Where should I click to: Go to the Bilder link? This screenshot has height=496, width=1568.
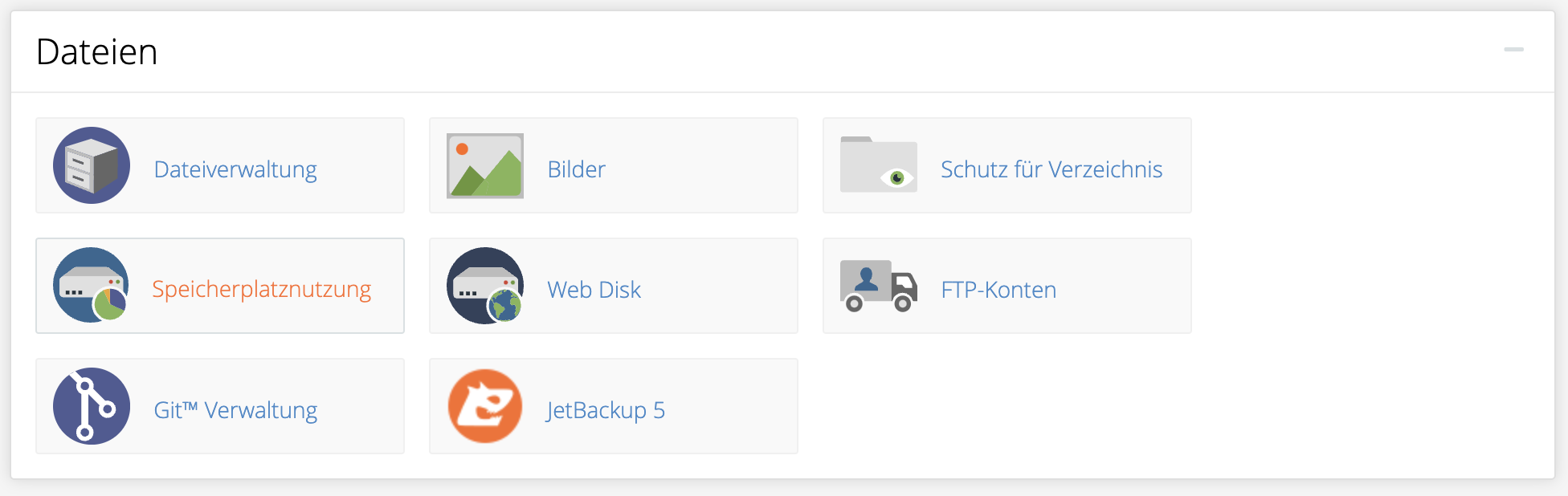click(577, 169)
